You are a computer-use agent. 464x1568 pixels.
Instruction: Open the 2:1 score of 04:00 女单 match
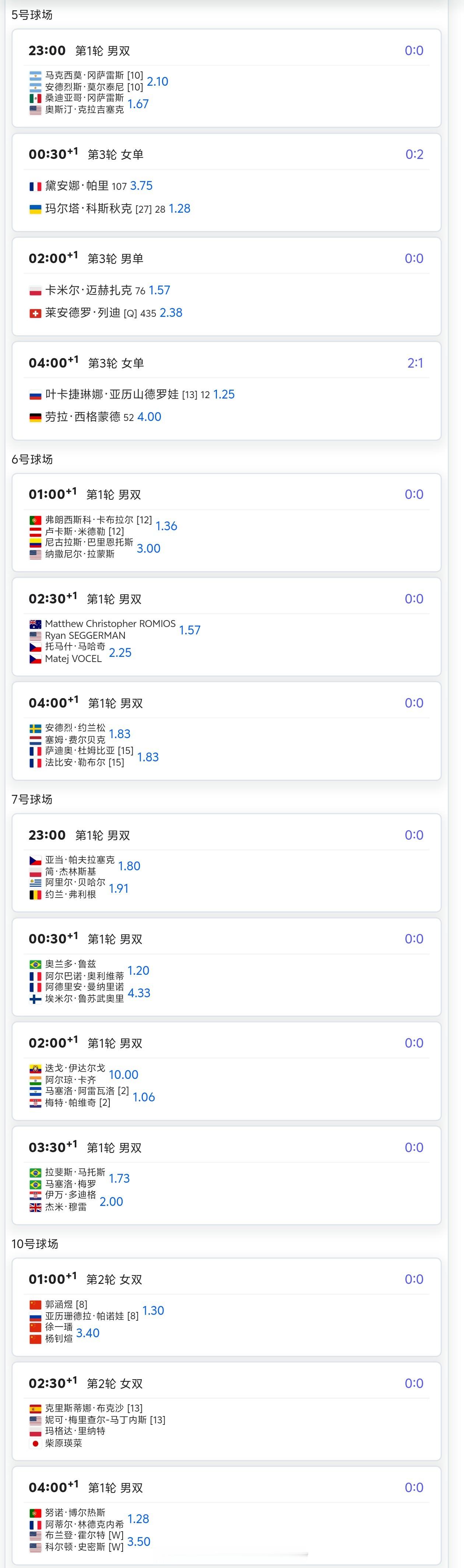click(x=415, y=364)
